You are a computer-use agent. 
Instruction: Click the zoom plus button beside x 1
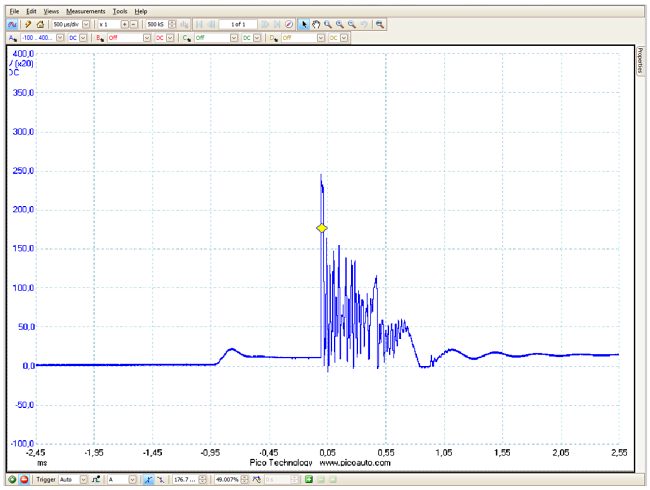124,23
